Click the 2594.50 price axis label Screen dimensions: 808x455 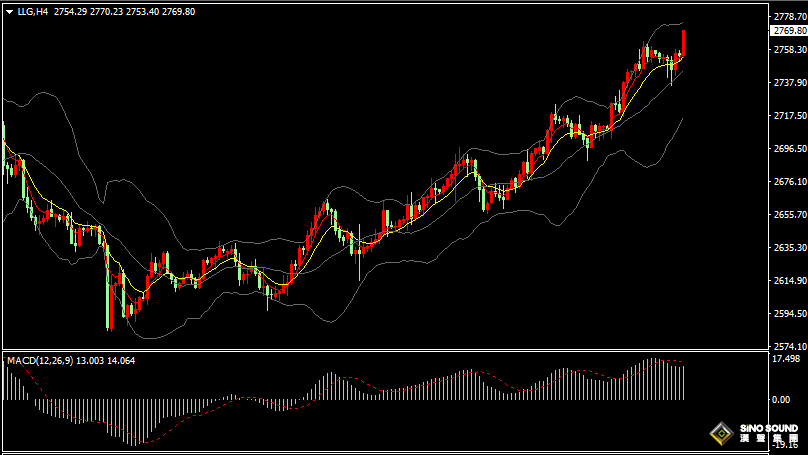coord(789,314)
